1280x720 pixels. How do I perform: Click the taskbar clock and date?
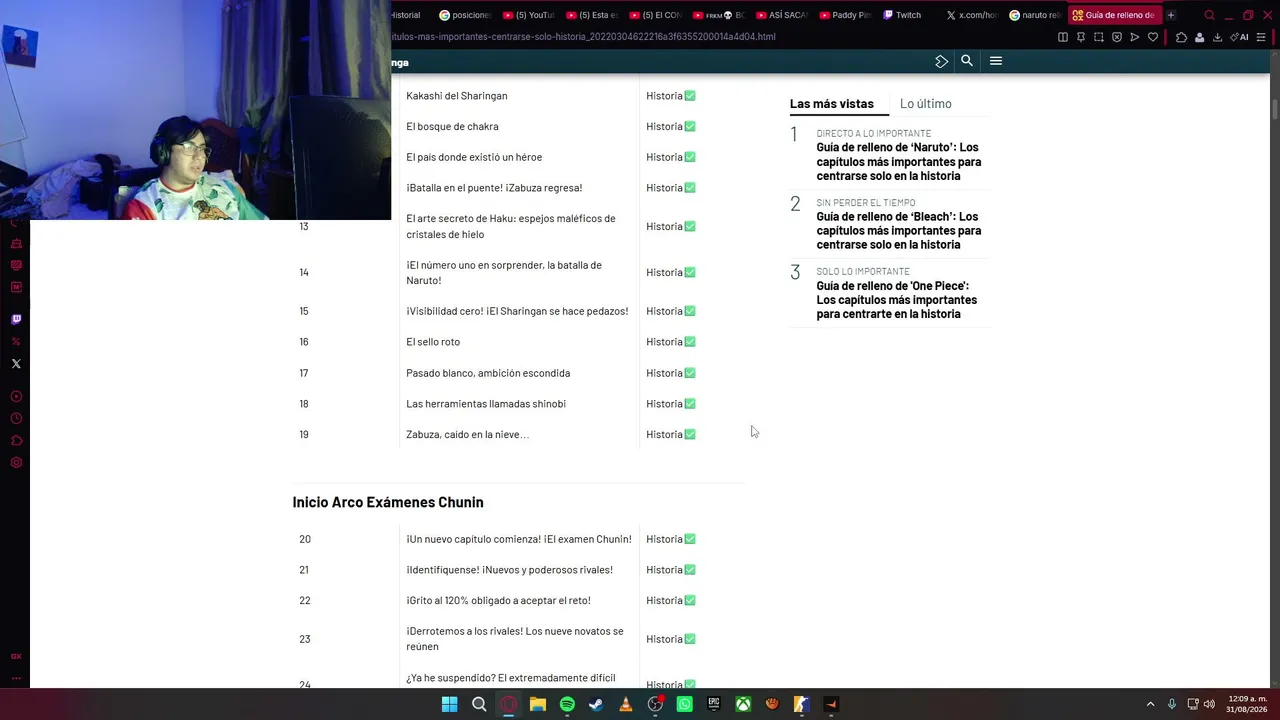click(x=1248, y=704)
